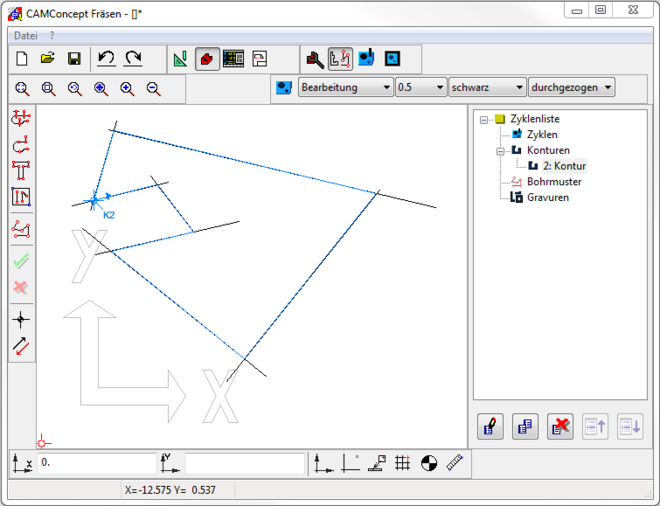Click the X coordinate input field

pos(97,464)
